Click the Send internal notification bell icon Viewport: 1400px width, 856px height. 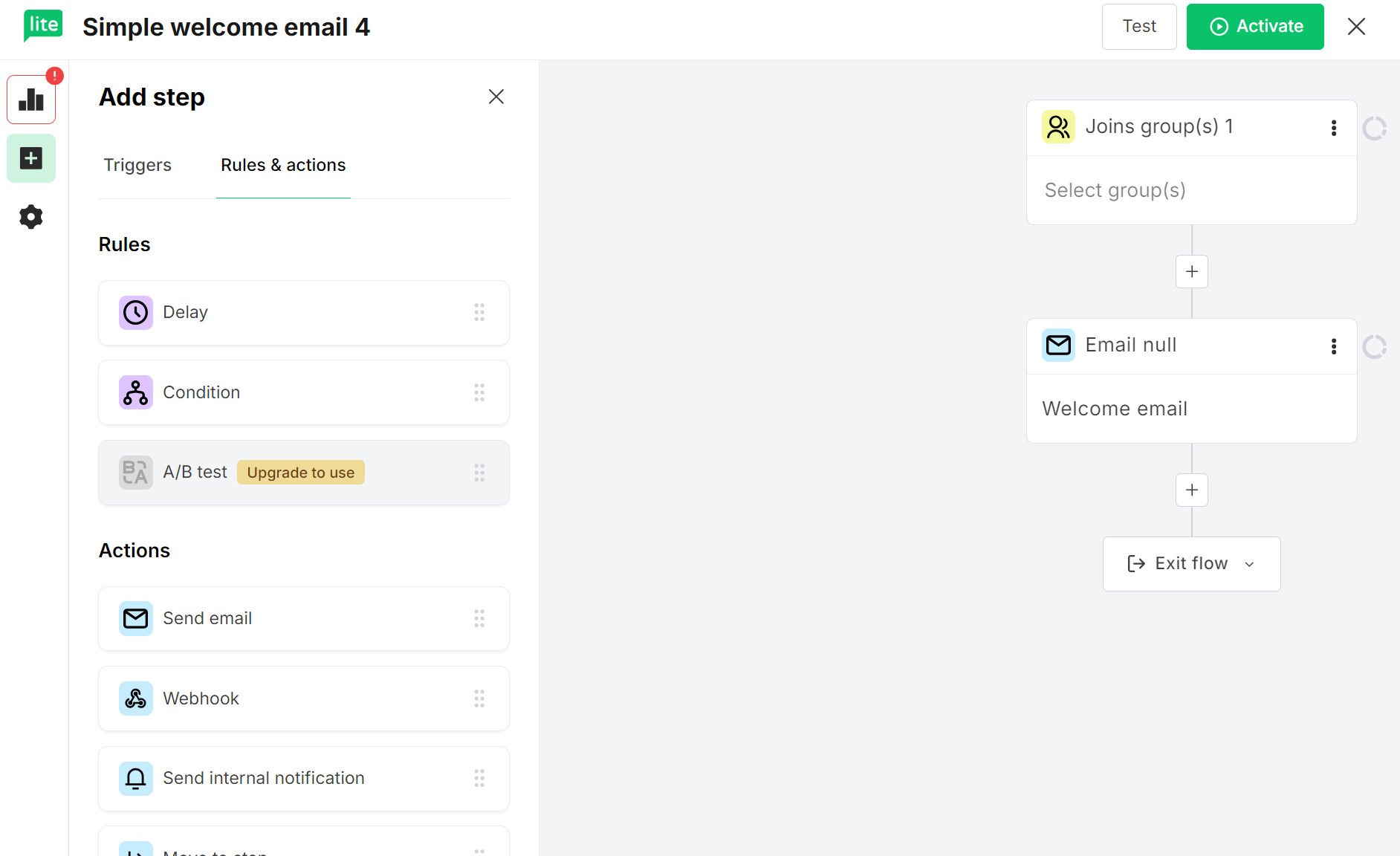click(x=135, y=778)
